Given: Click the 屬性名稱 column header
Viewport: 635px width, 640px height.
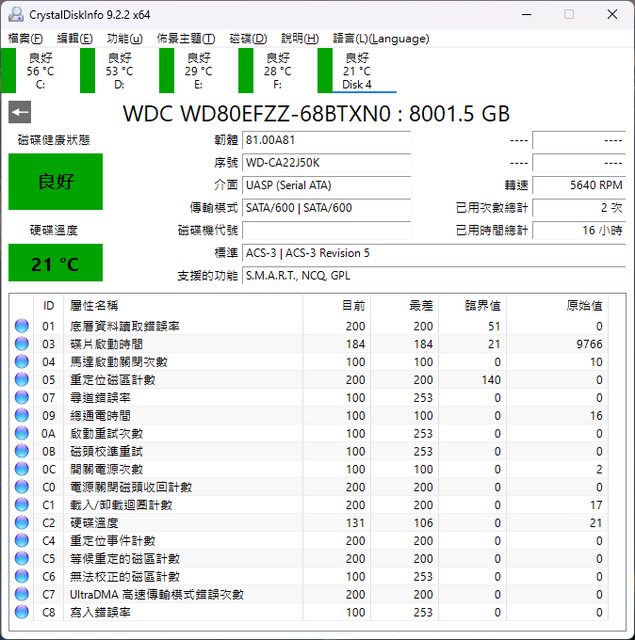Looking at the screenshot, I should point(183,305).
